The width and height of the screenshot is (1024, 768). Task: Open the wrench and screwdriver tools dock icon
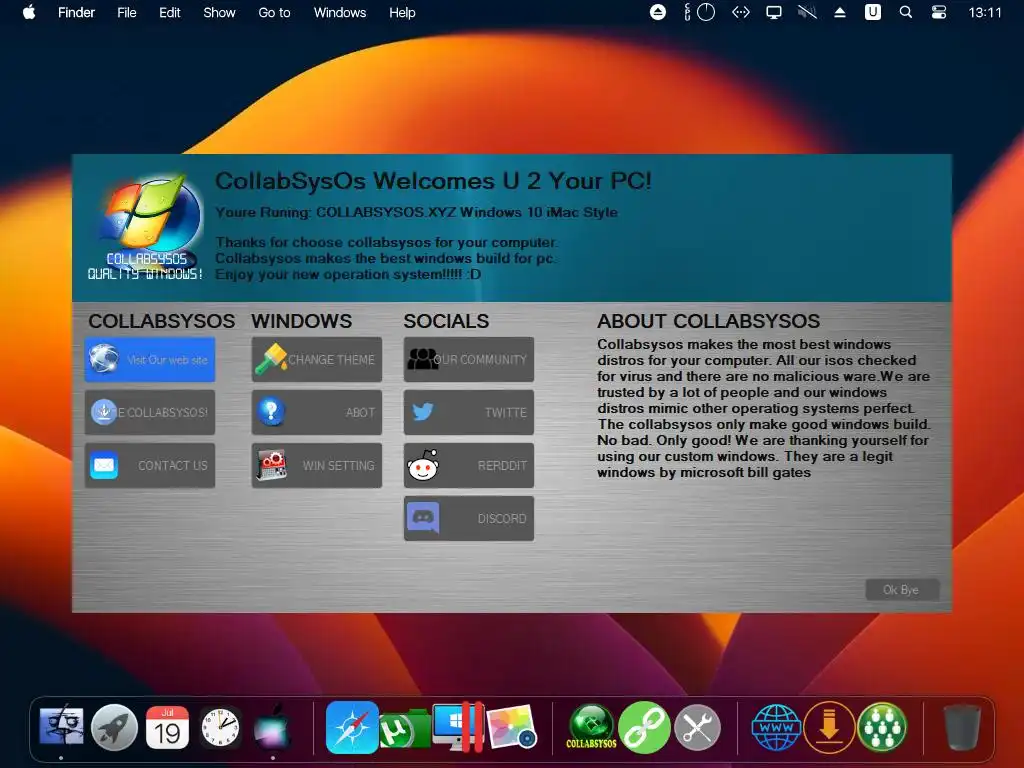pyautogui.click(x=697, y=727)
